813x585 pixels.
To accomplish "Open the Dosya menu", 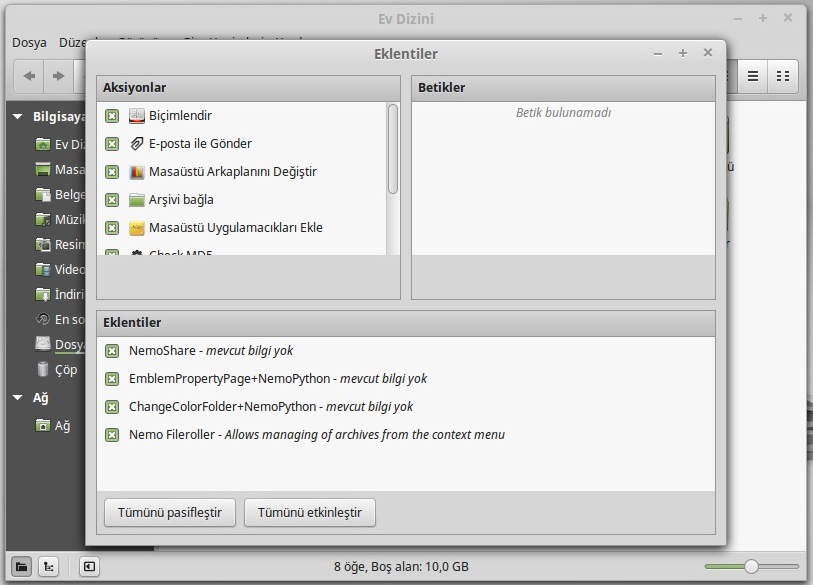I will [31, 43].
